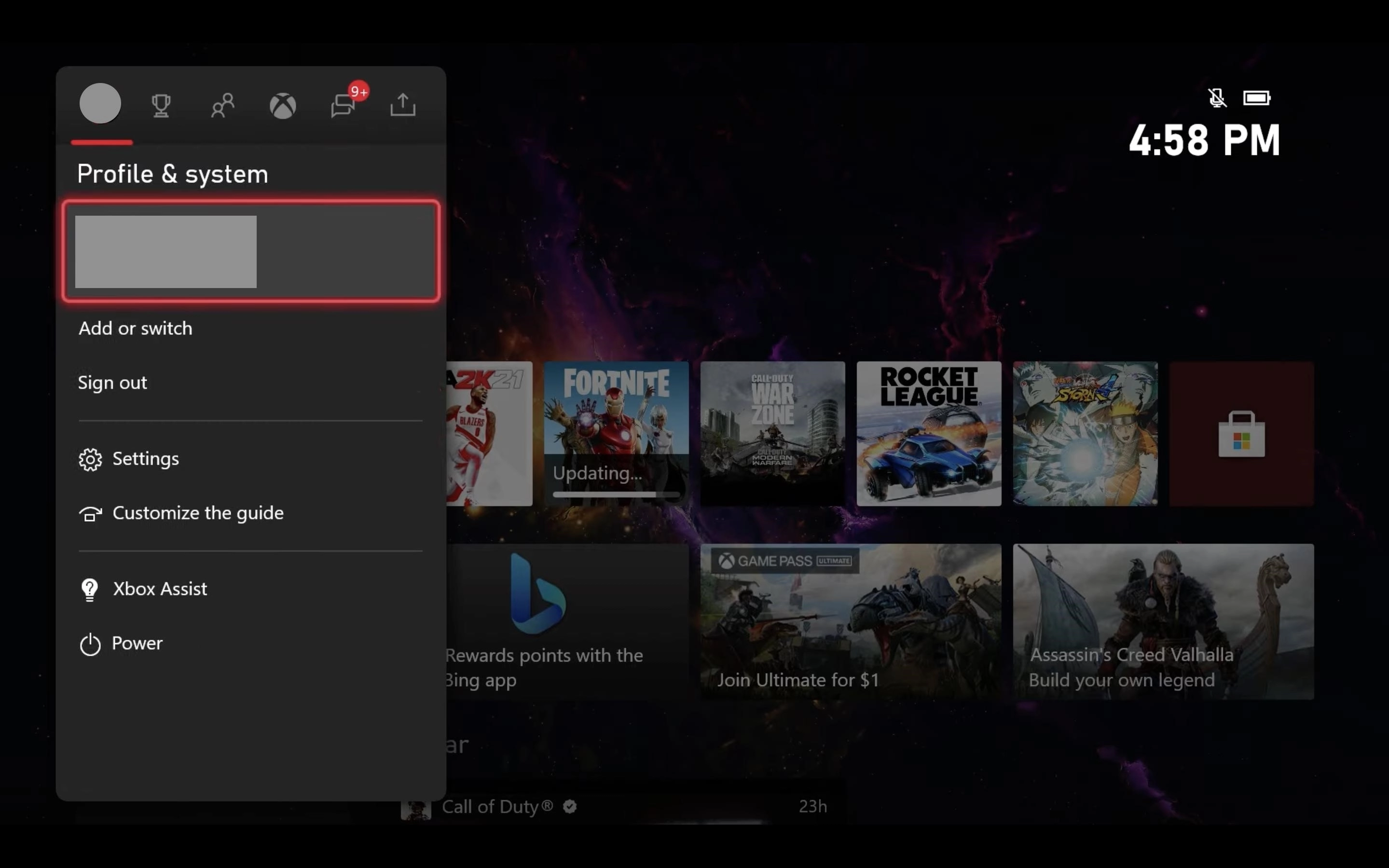Click the Fortnite update progress bar
The image size is (1389, 868).
(616, 494)
